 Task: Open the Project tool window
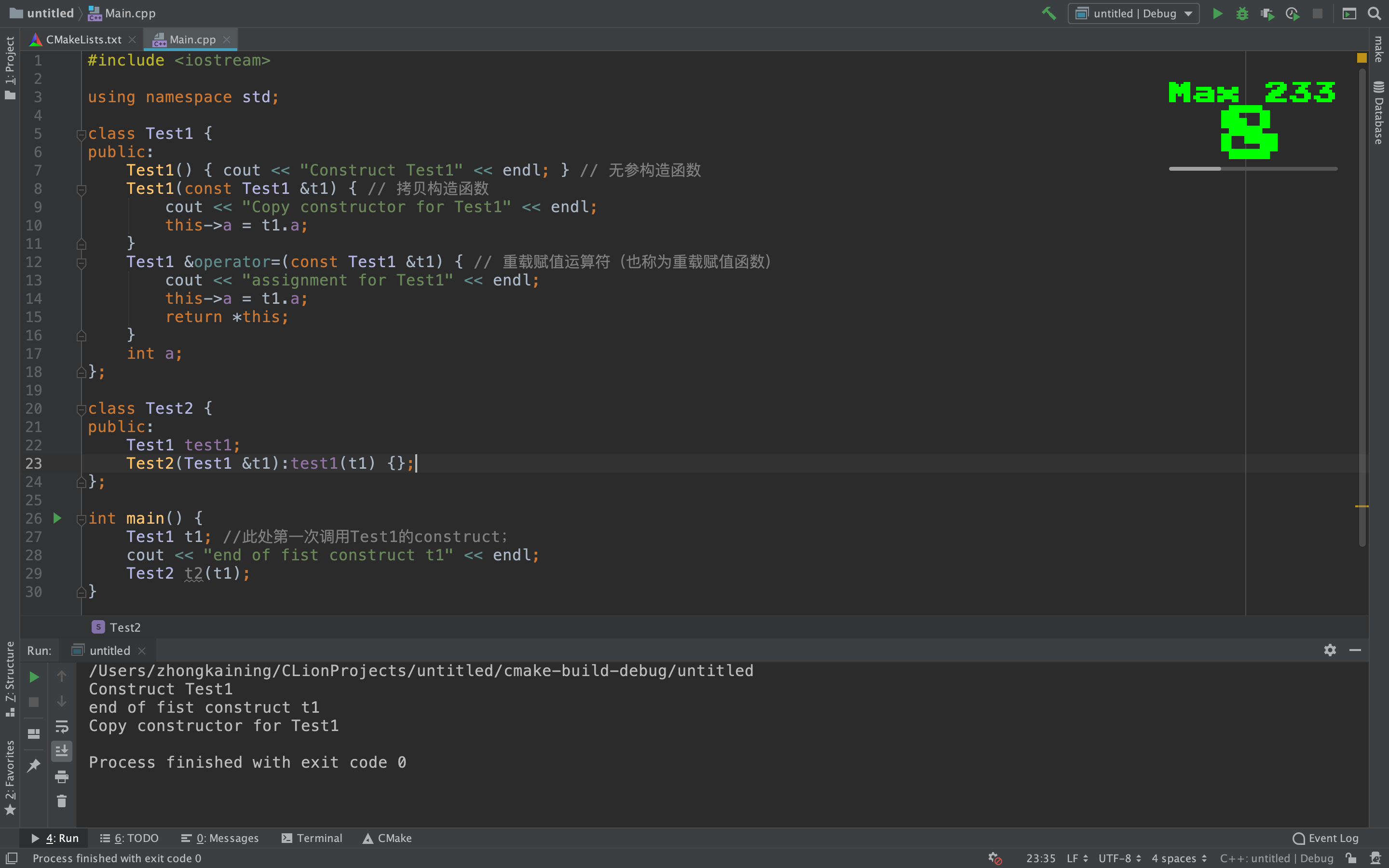(x=10, y=68)
